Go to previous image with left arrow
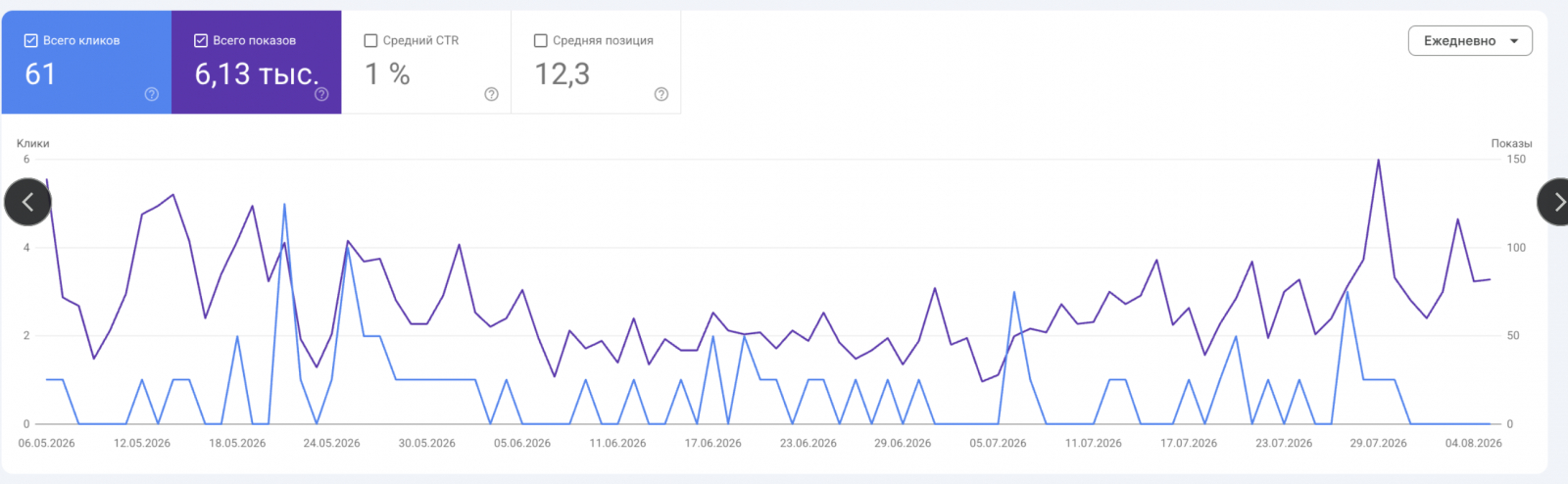 pyautogui.click(x=27, y=202)
